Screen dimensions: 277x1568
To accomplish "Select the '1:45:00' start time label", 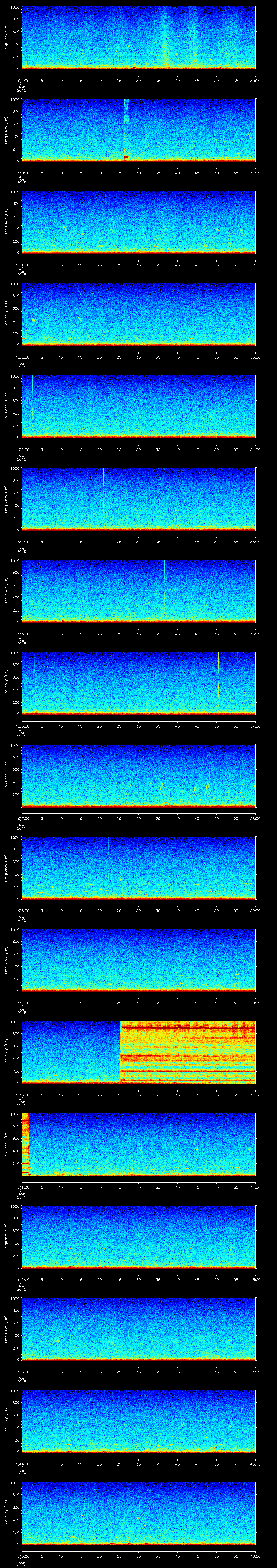I will point(22,1556).
